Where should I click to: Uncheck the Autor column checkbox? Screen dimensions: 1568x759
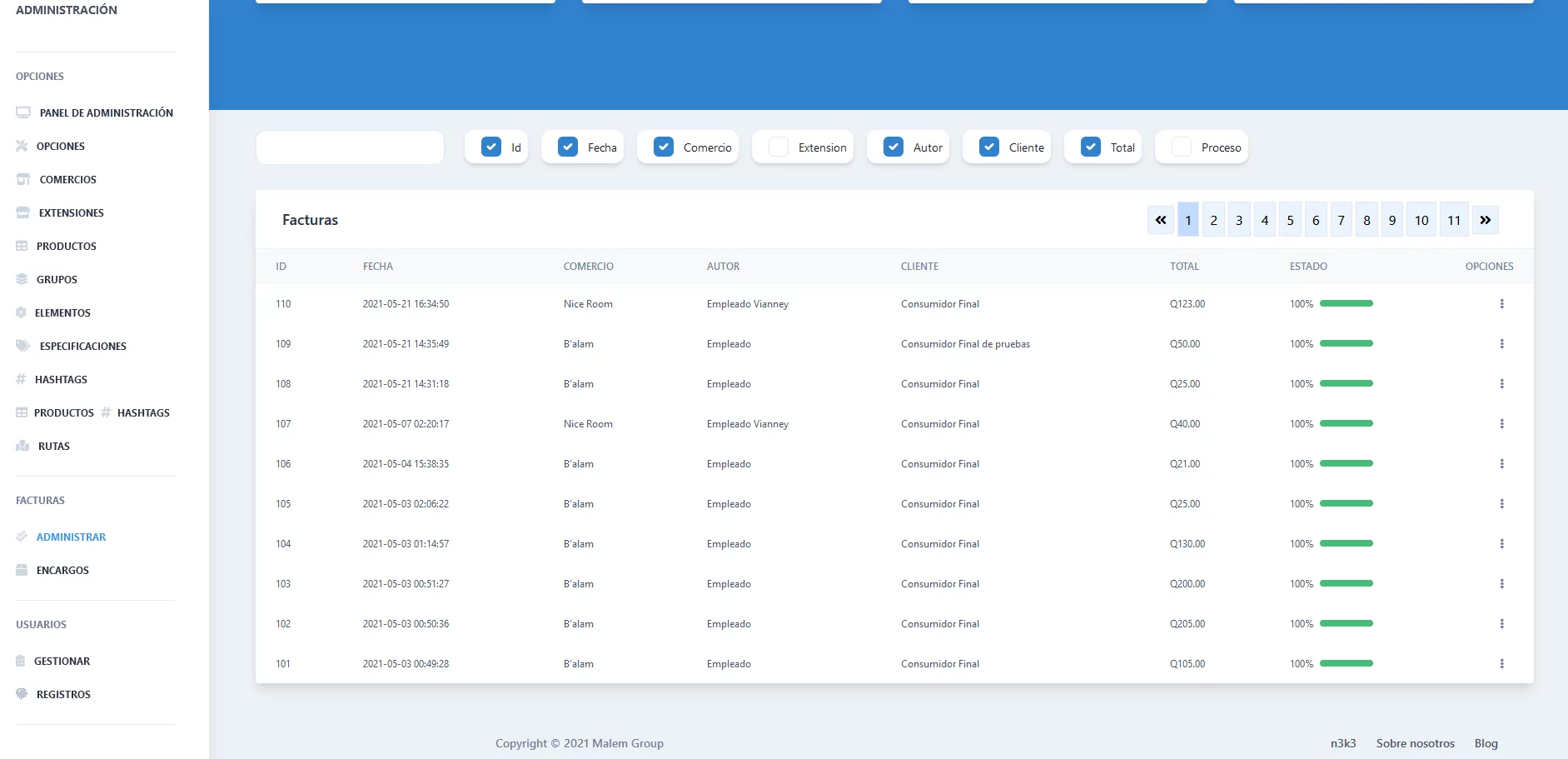pos(894,147)
